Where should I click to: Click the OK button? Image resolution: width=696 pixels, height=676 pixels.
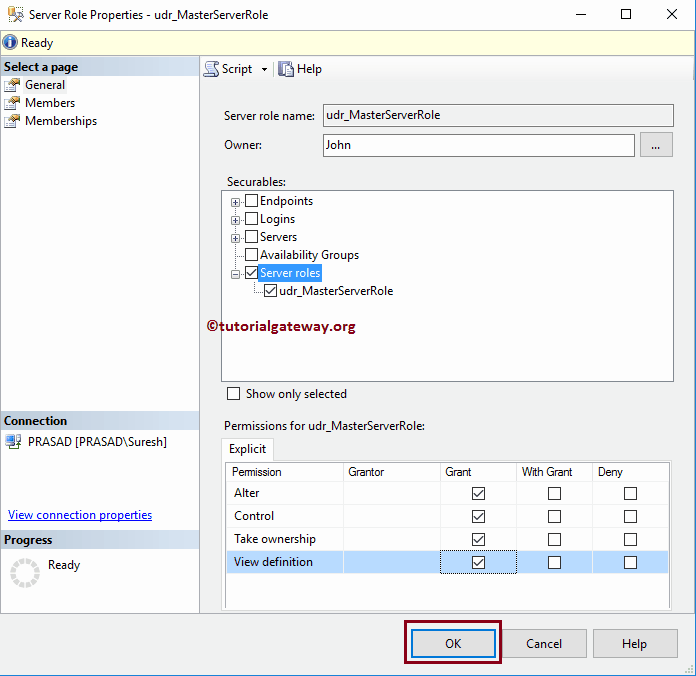coord(453,643)
